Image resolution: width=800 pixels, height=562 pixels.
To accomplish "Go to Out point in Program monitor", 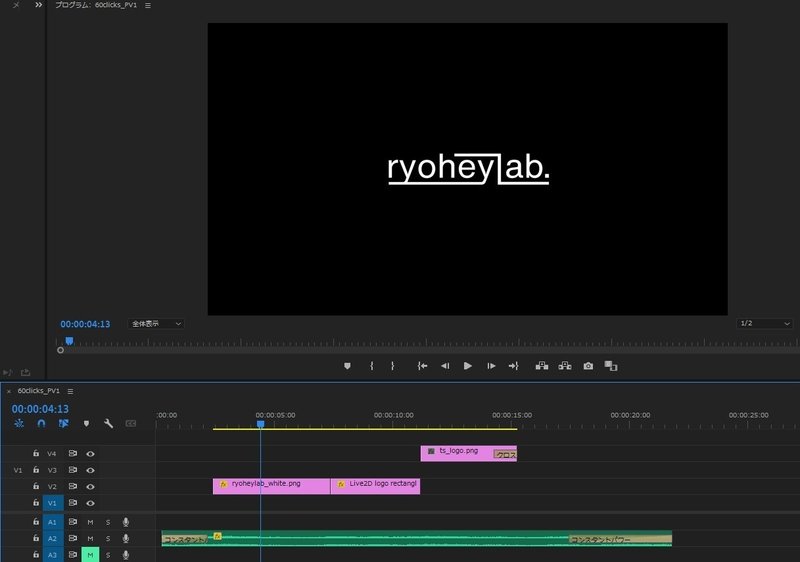I will click(513, 366).
